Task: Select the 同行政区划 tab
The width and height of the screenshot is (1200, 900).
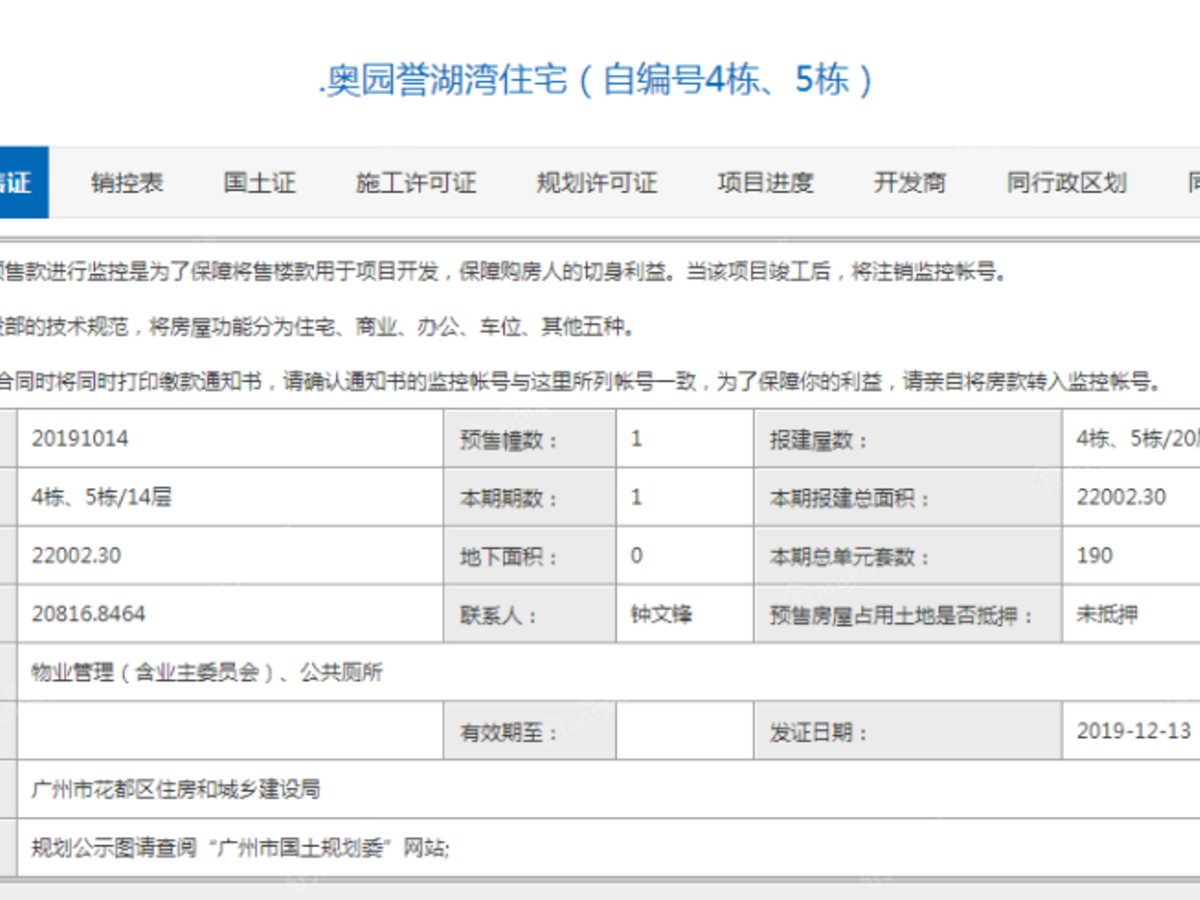Action: click(x=1066, y=183)
